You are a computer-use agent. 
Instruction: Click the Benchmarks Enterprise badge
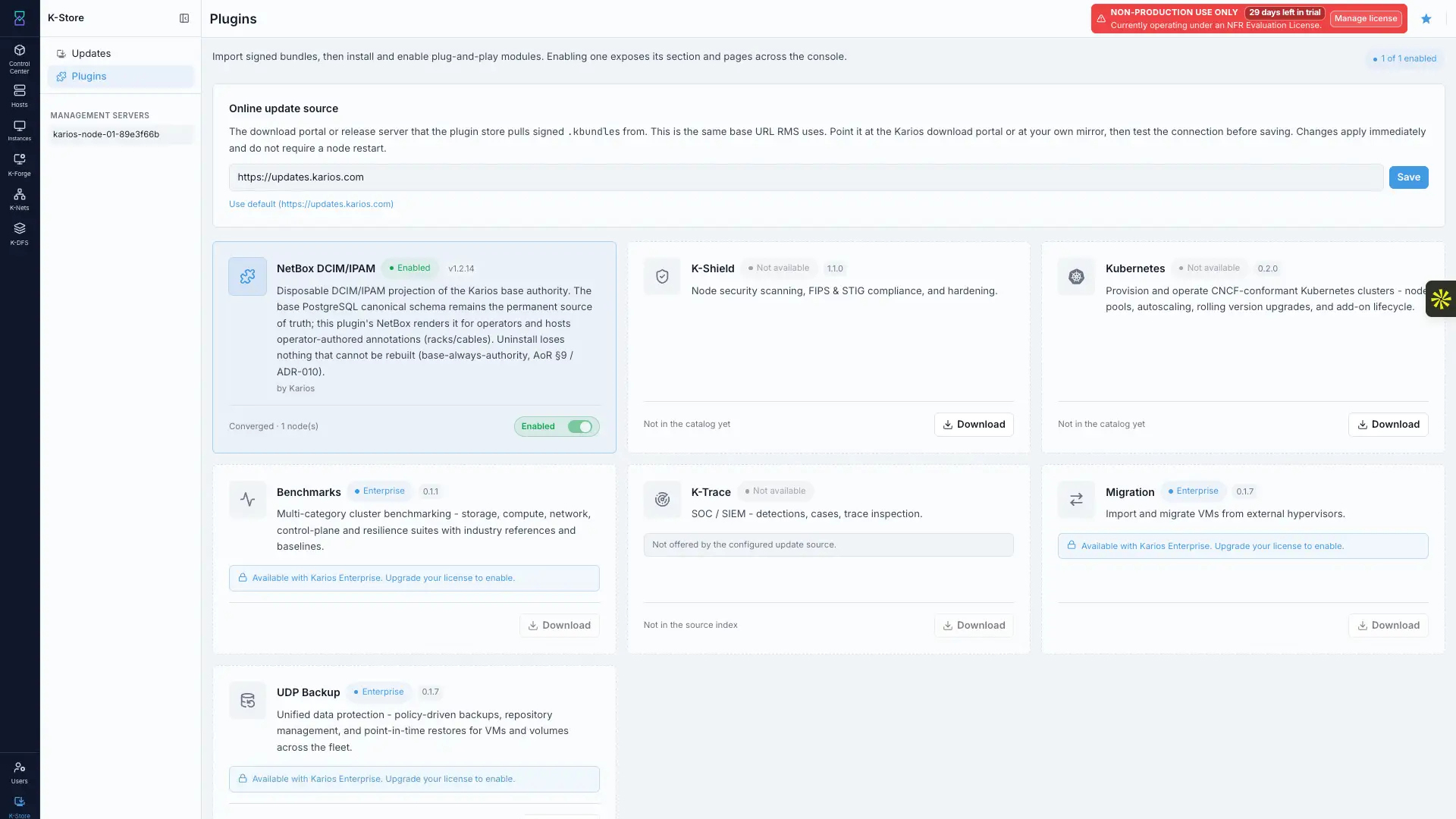click(x=379, y=491)
